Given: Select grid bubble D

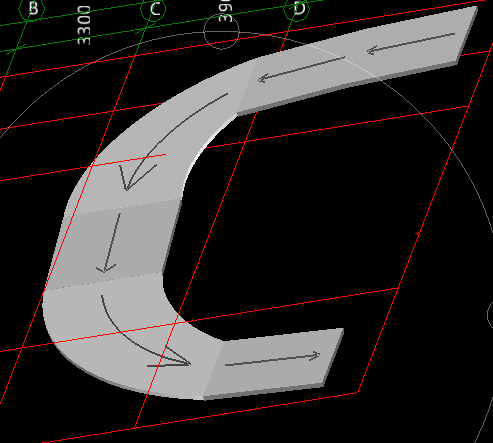Looking at the screenshot, I should point(297,9).
